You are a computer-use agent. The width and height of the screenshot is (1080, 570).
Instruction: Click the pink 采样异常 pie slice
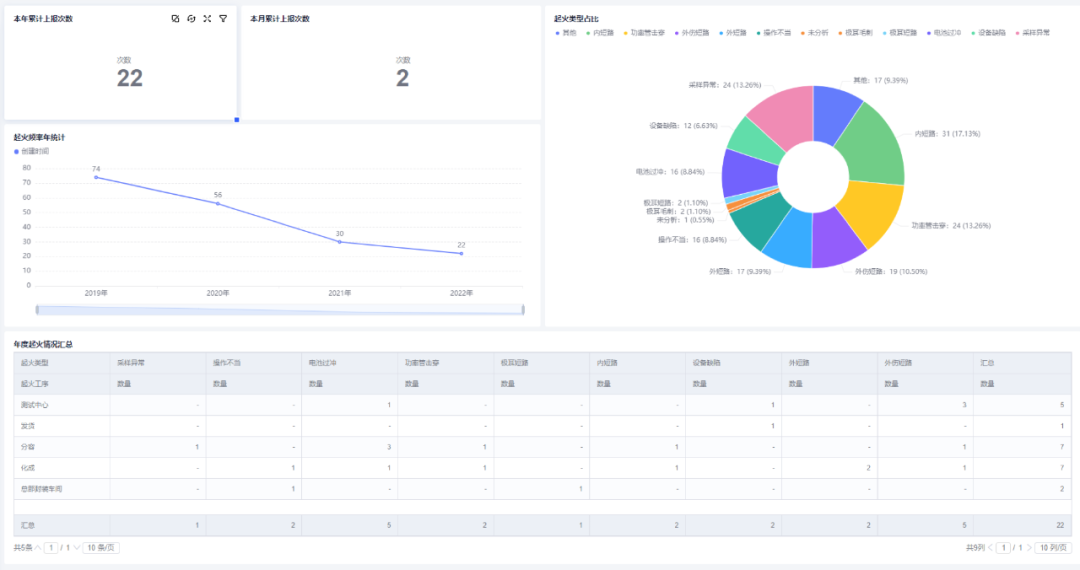[785, 115]
